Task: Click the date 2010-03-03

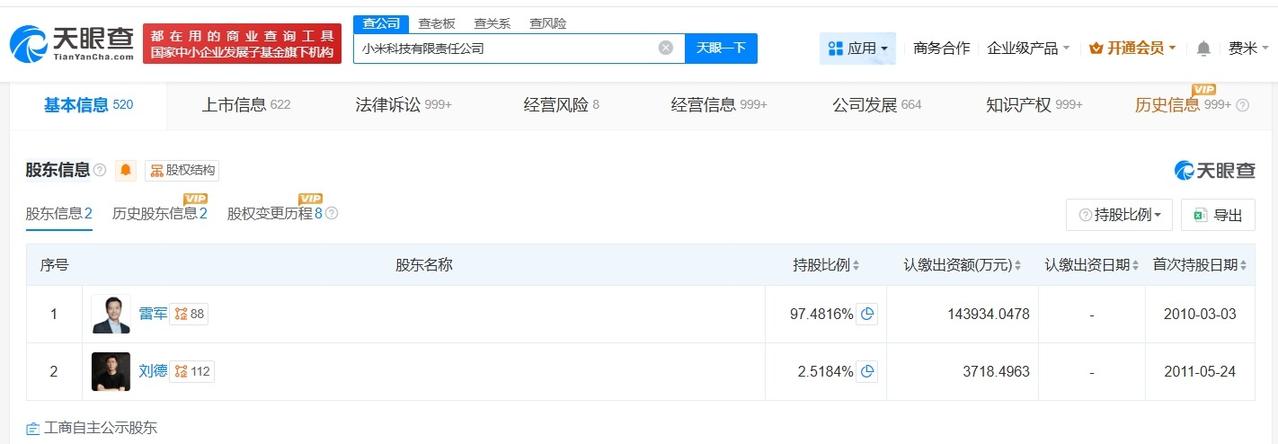Action: [x=1200, y=314]
